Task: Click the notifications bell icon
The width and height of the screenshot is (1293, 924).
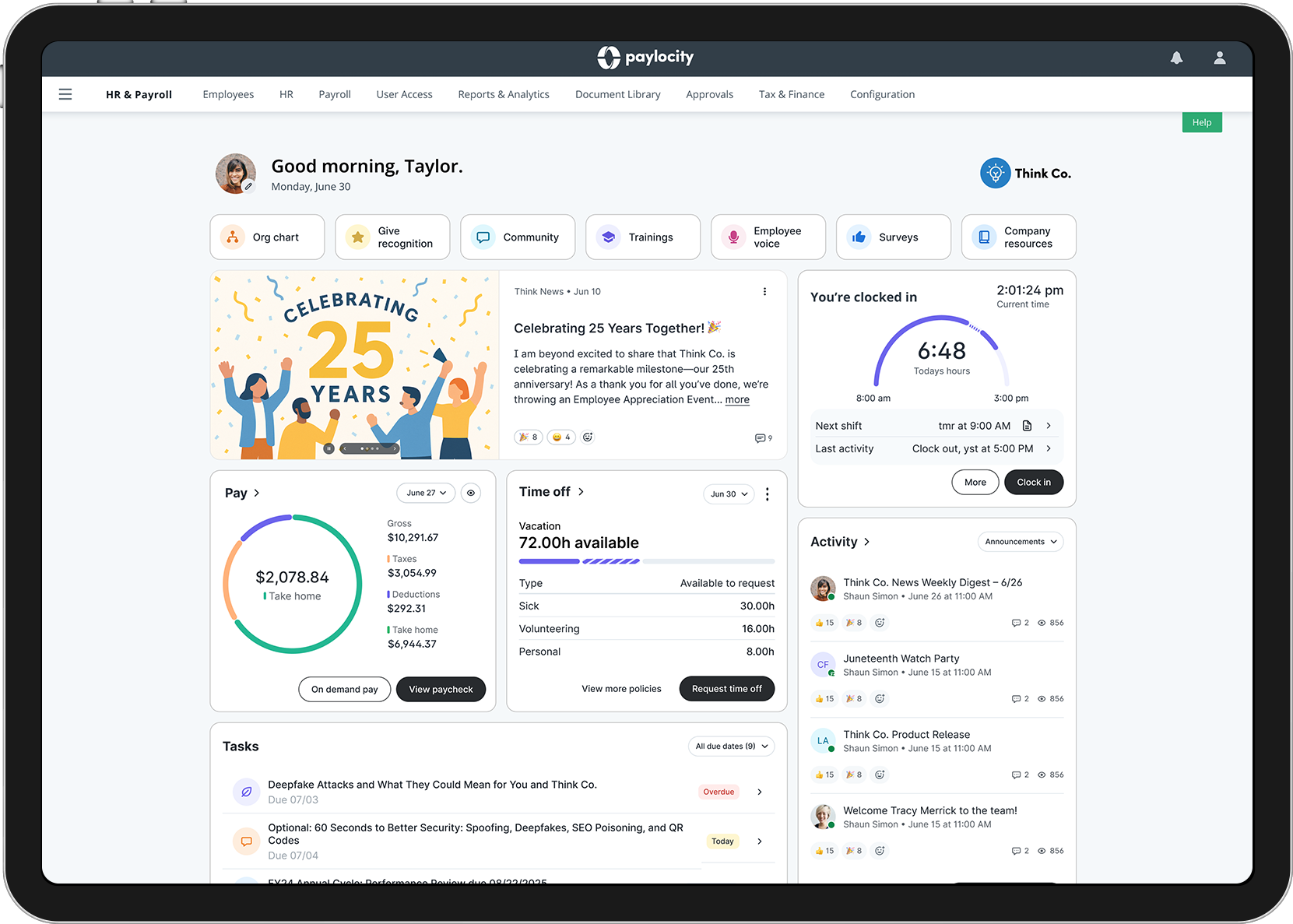Action: (1176, 58)
